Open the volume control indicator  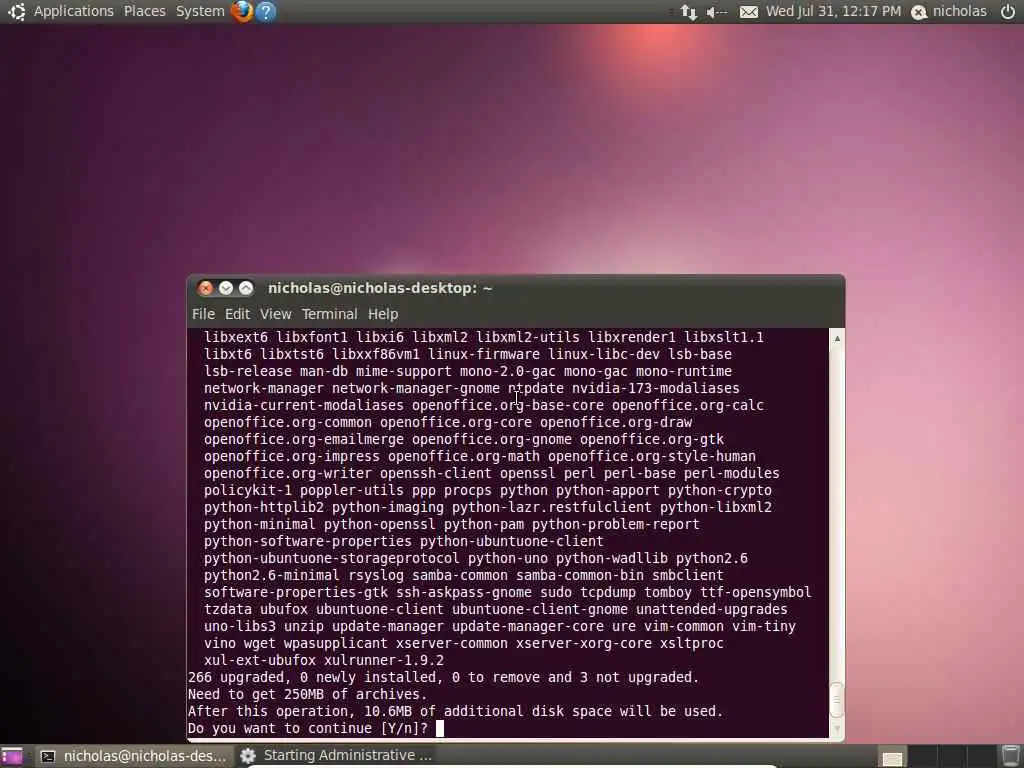(x=716, y=12)
